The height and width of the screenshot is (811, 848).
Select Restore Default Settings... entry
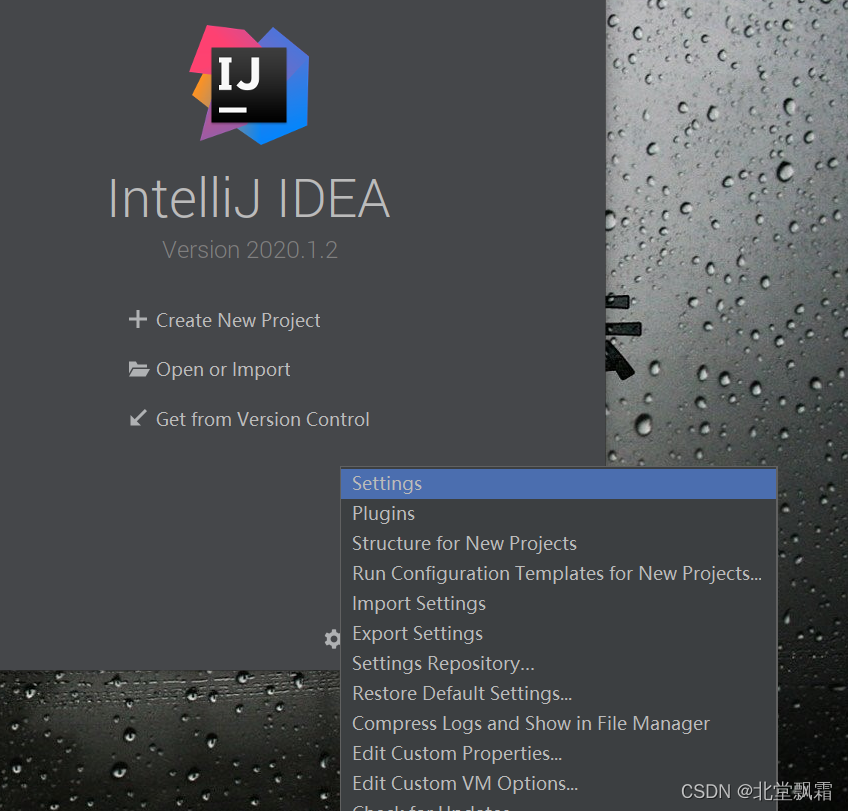click(559, 694)
